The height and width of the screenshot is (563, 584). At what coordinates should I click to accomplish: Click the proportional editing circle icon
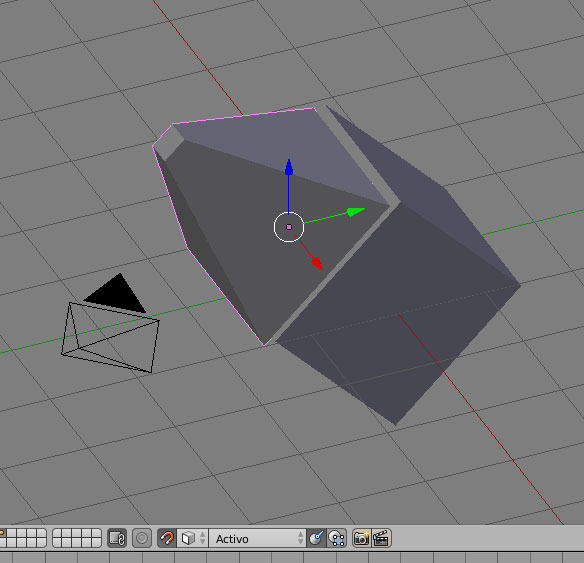click(142, 538)
